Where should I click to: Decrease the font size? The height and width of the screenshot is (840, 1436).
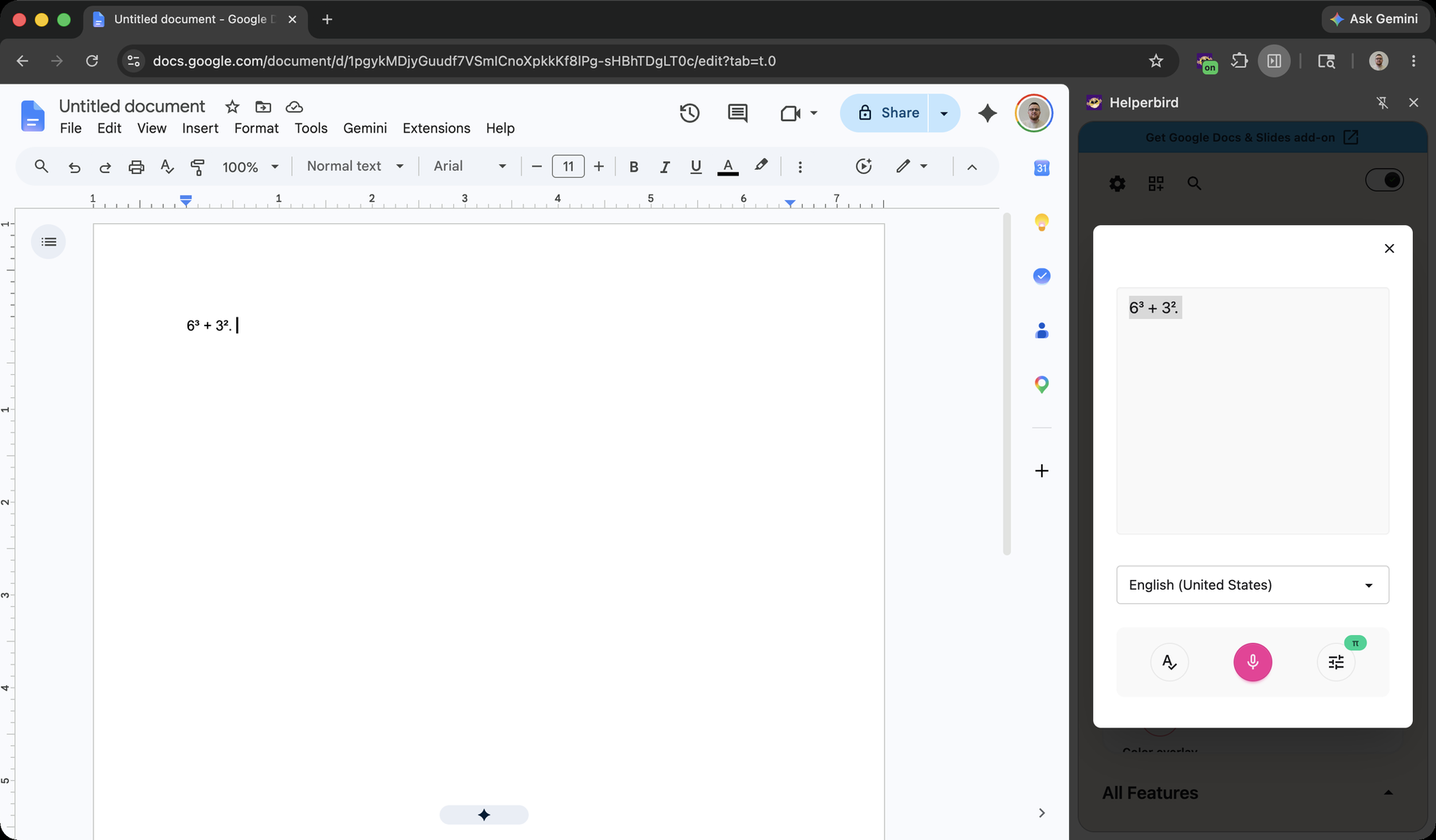click(537, 166)
